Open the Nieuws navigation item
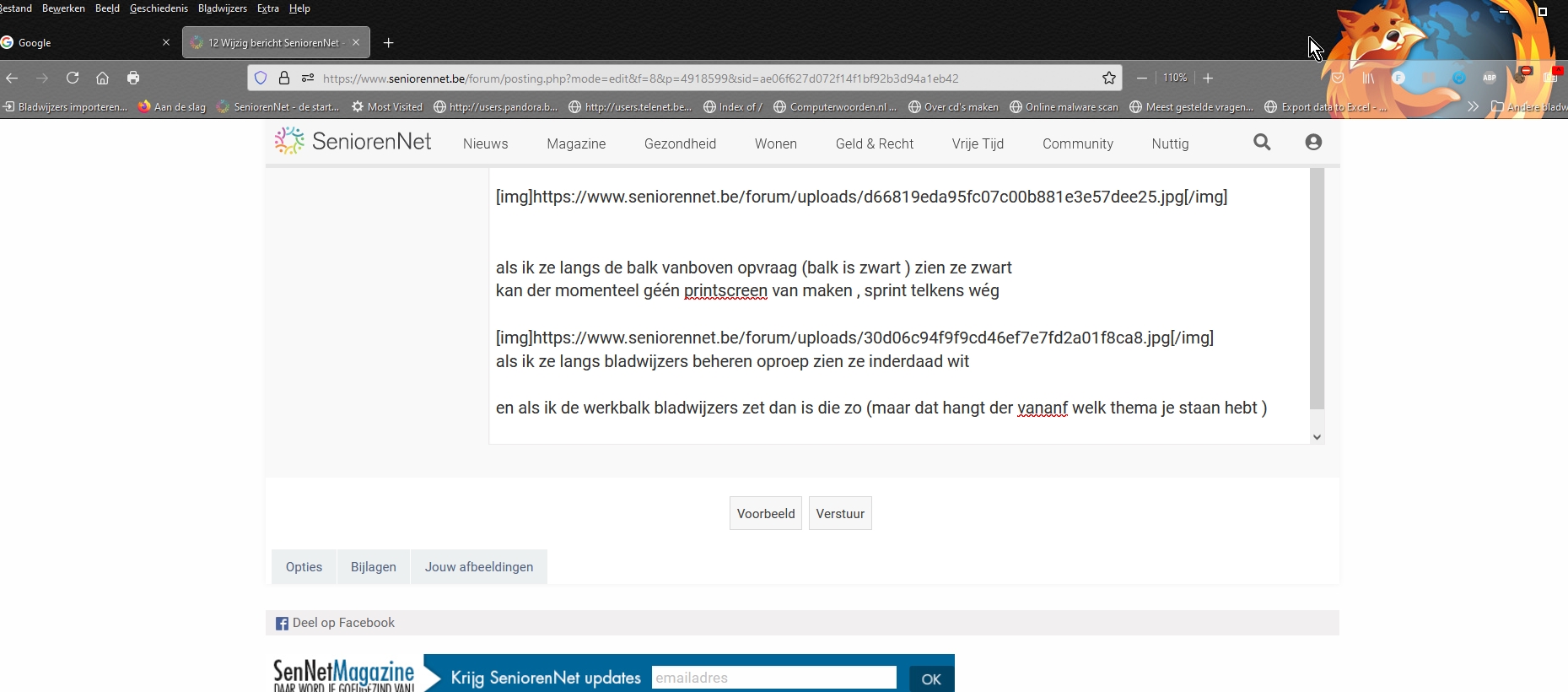Viewport: 1568px width, 692px height. click(486, 143)
